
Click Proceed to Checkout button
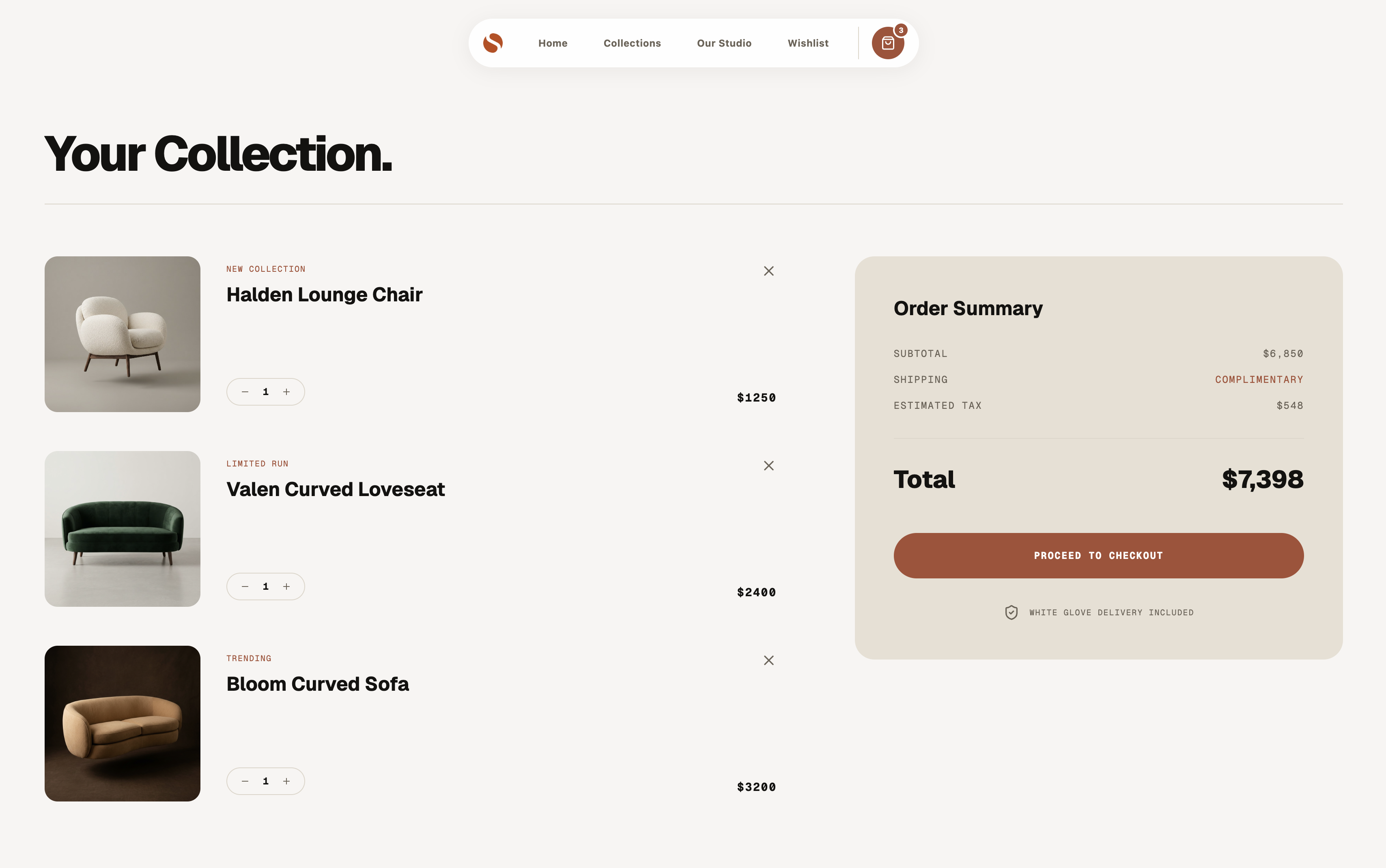tap(1098, 555)
